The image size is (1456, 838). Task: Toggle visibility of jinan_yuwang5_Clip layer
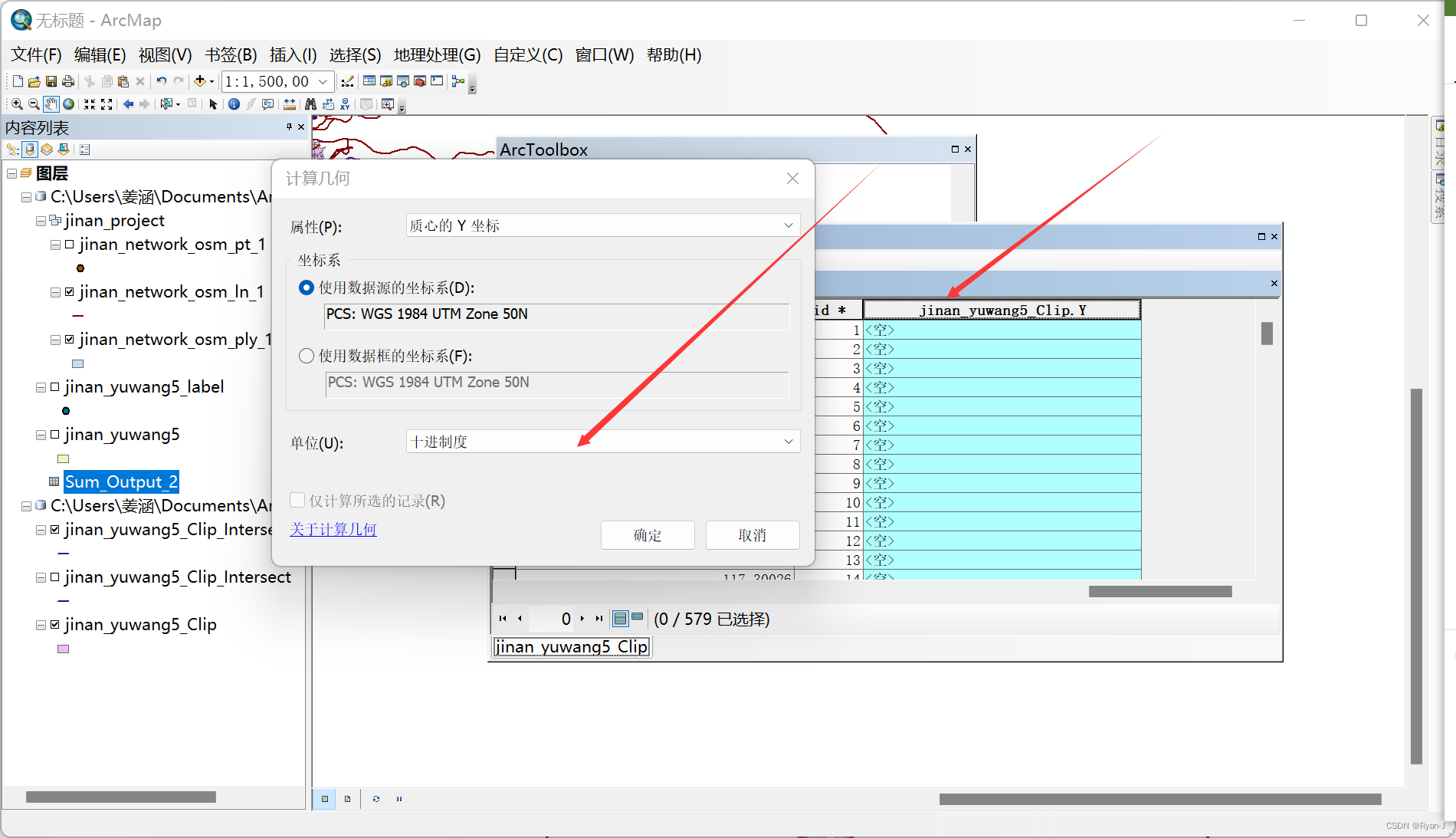55,625
